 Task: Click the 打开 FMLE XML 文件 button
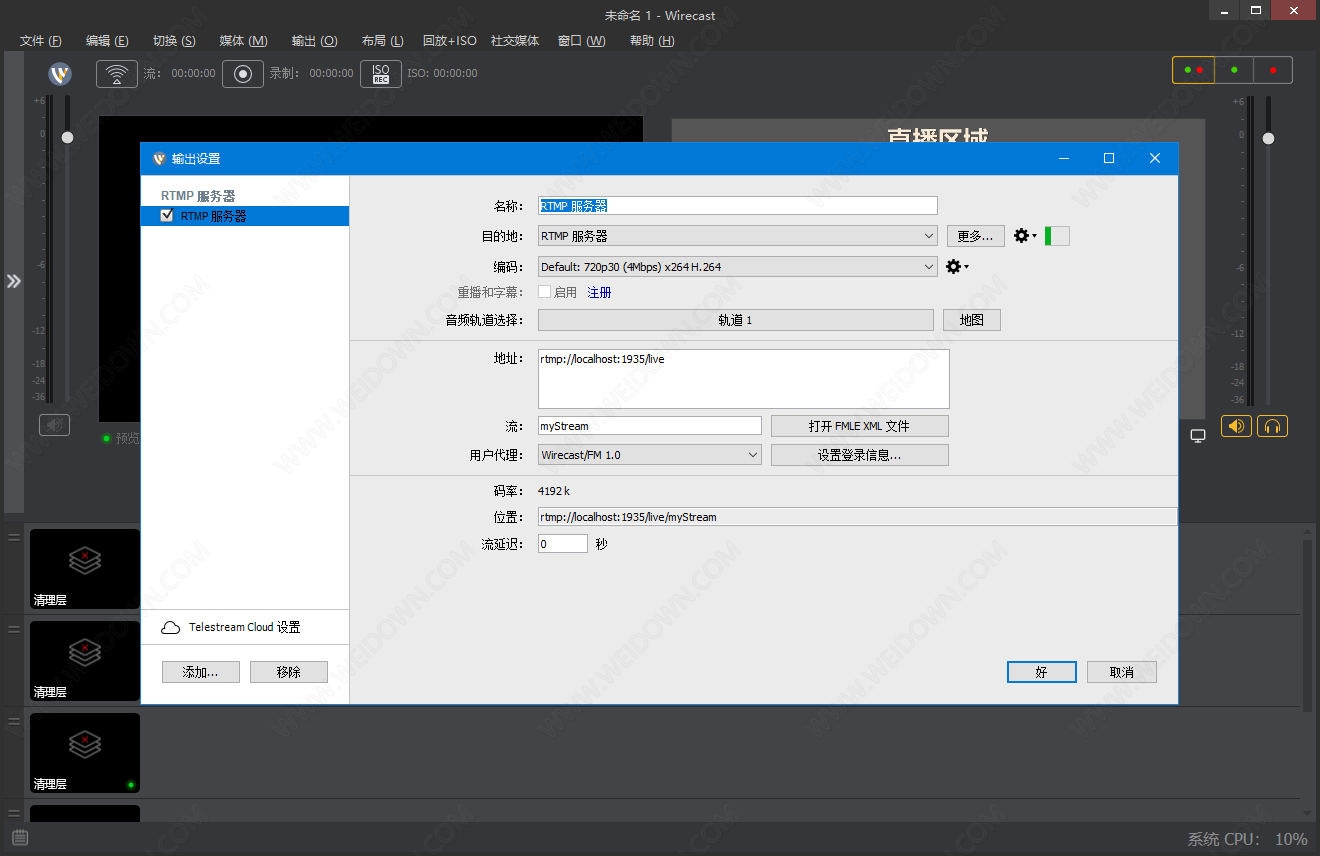(x=859, y=426)
